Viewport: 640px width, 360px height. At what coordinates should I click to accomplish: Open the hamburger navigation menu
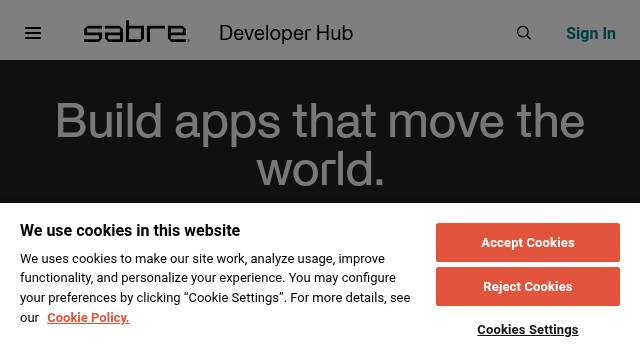pyautogui.click(x=33, y=33)
